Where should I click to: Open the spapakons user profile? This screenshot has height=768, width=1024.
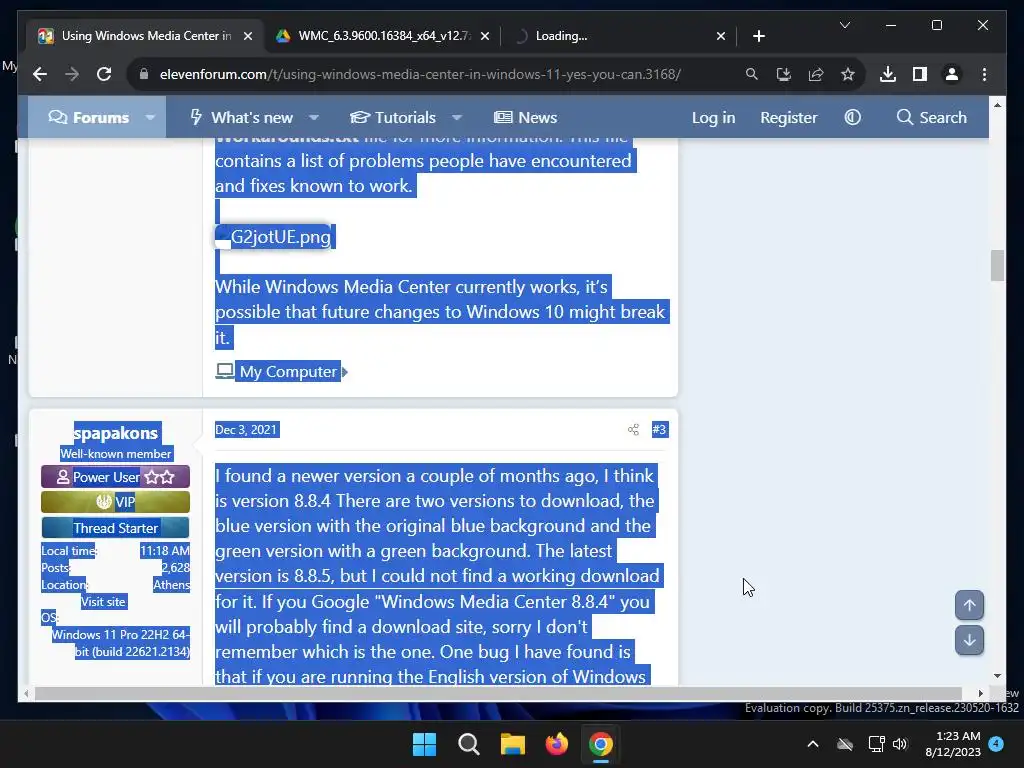(116, 433)
